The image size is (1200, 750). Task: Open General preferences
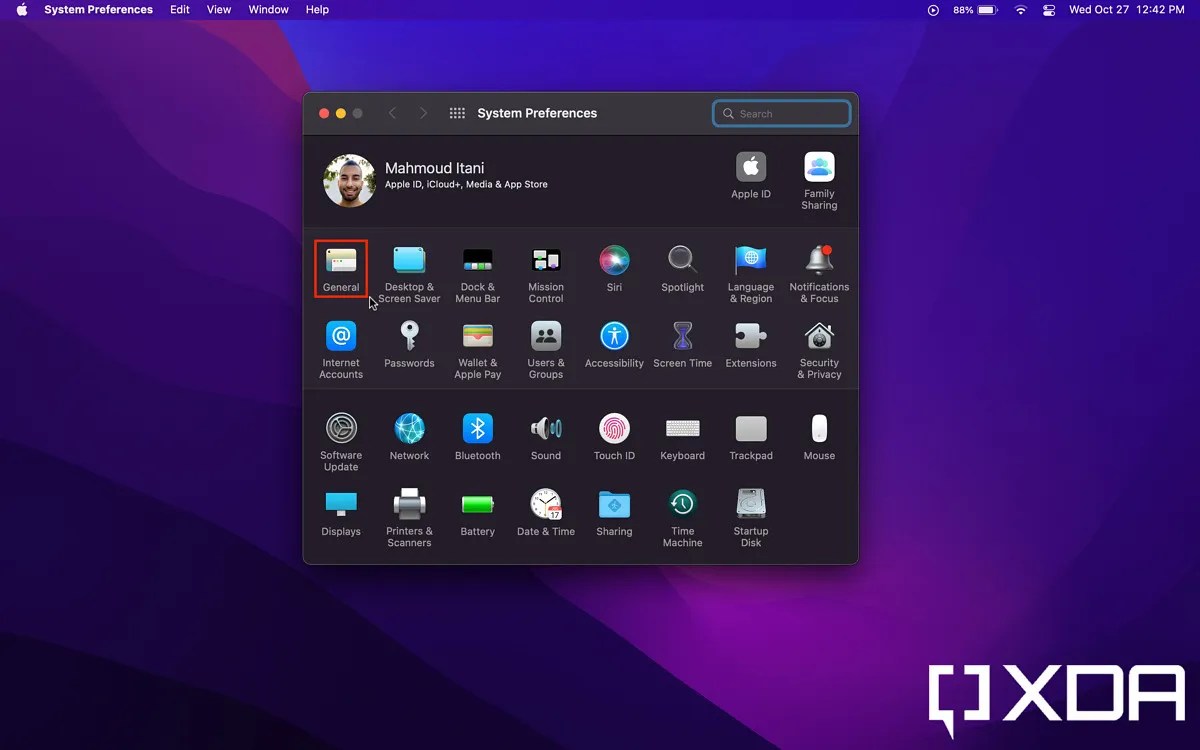pyautogui.click(x=341, y=265)
